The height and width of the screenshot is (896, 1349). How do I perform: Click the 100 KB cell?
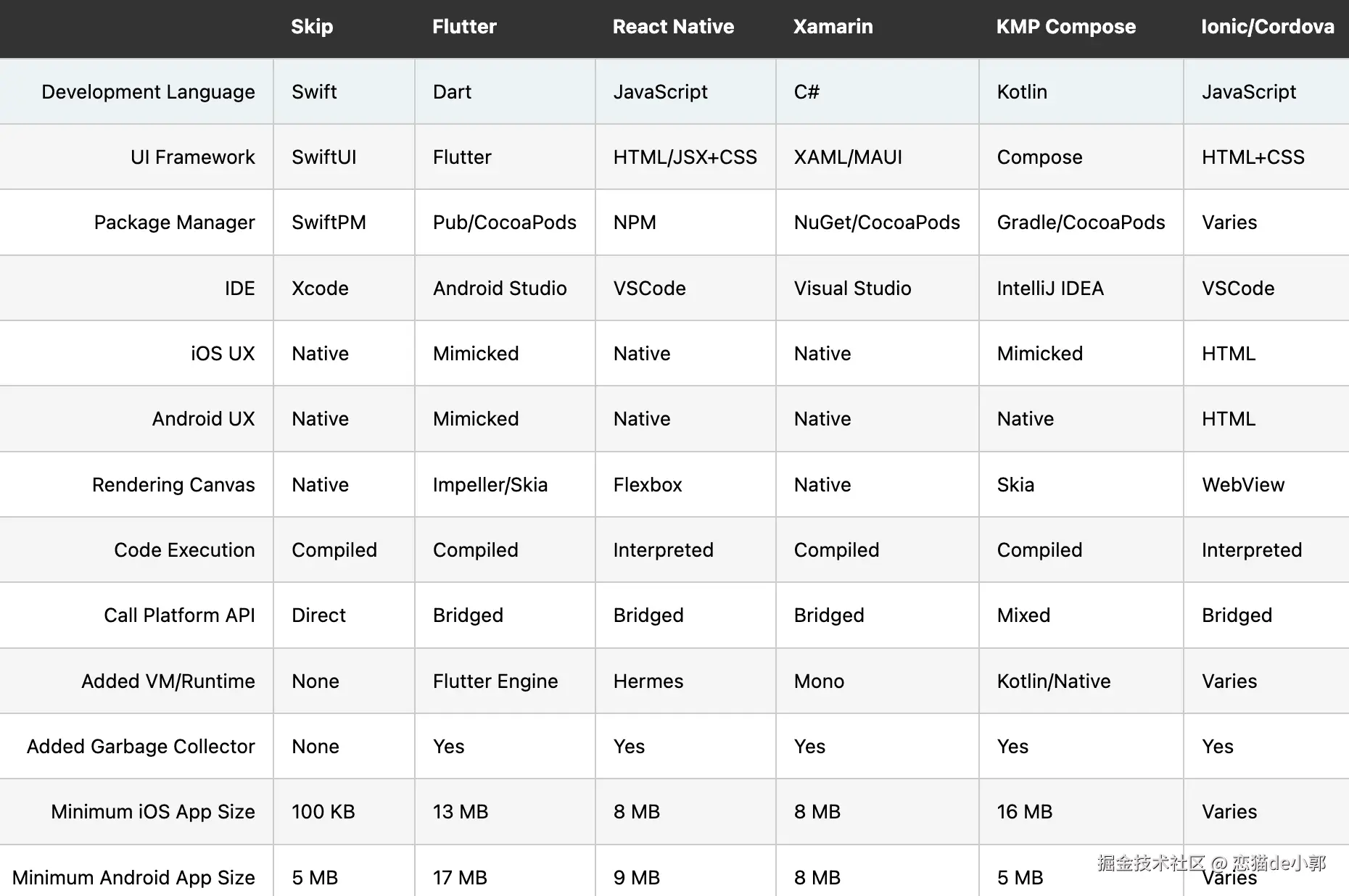pyautogui.click(x=323, y=812)
